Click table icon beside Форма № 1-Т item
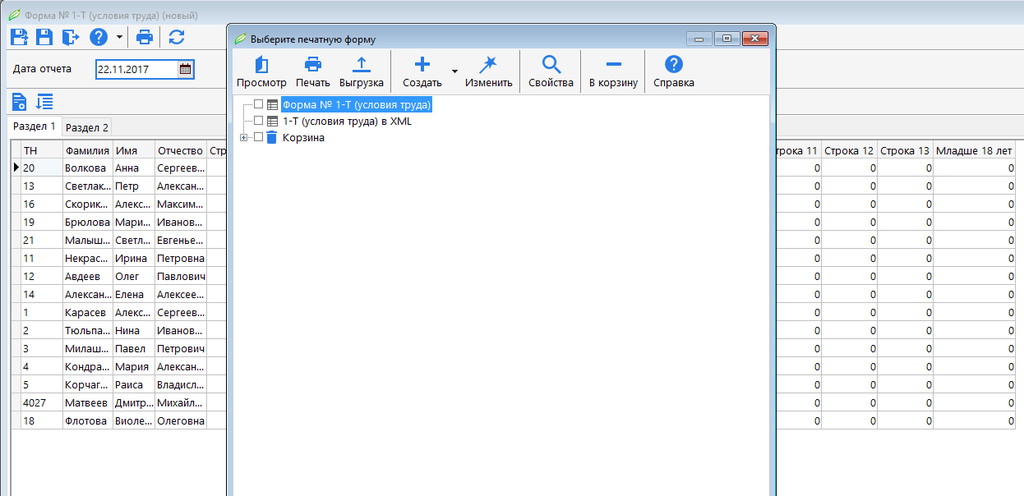Image resolution: width=1024 pixels, height=496 pixels. coord(272,104)
